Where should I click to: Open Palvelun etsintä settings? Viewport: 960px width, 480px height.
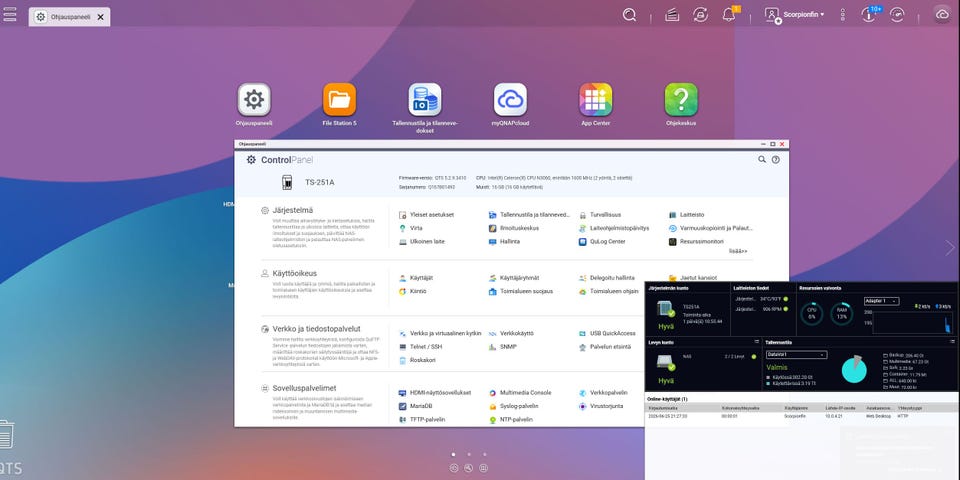tap(605, 347)
